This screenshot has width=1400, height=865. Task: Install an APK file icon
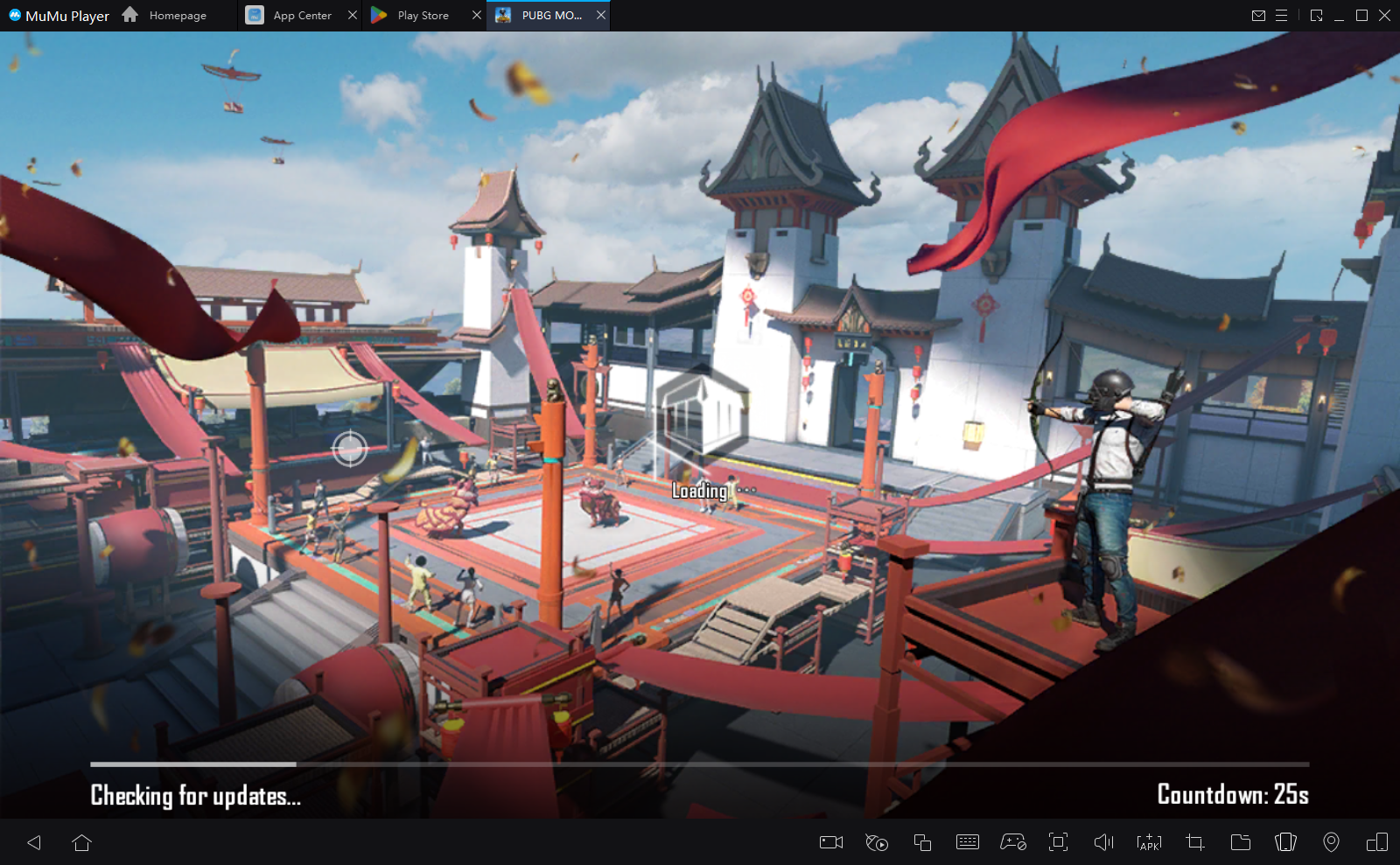(x=1149, y=842)
